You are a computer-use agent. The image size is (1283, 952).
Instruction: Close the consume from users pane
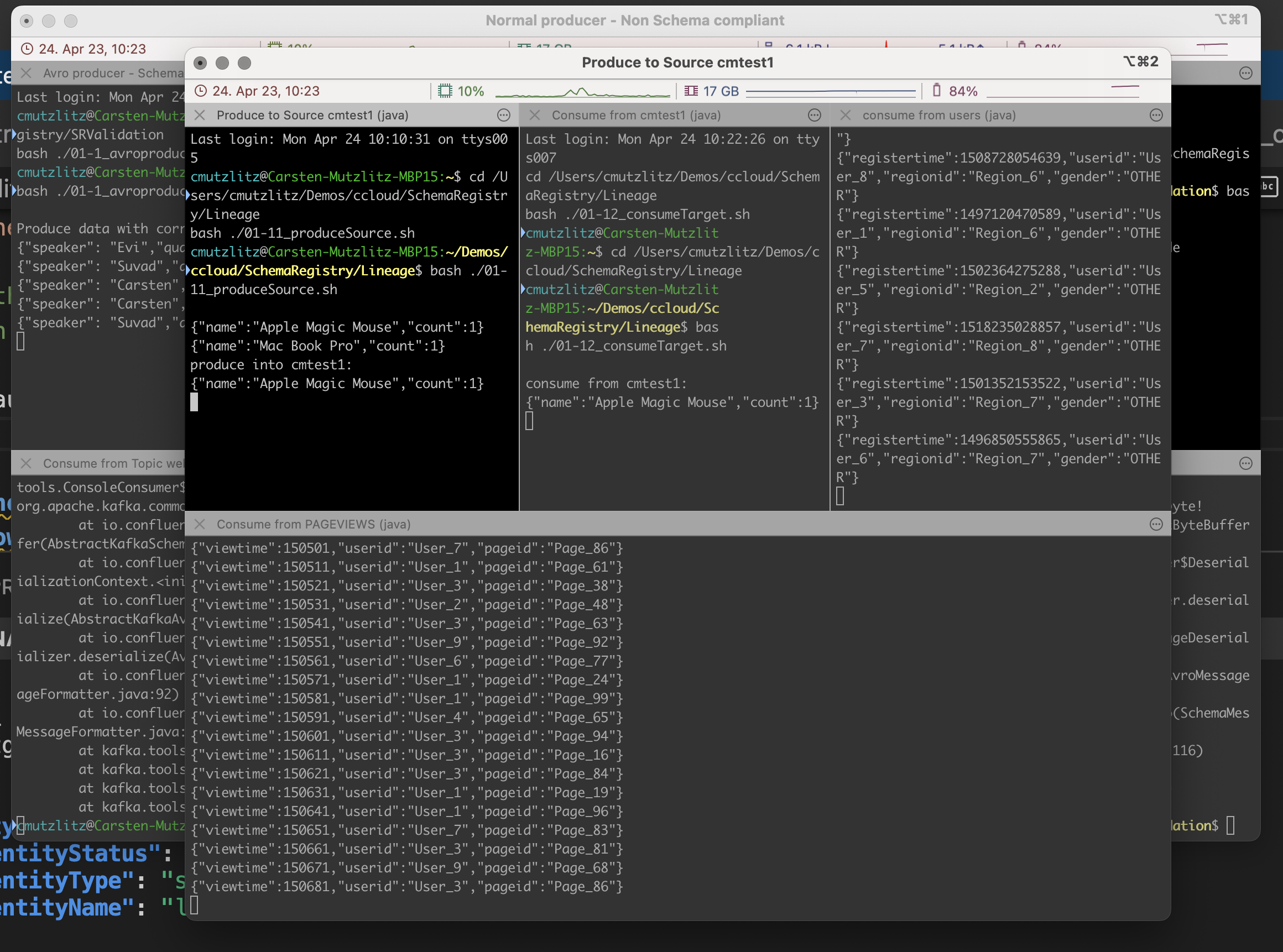(x=845, y=115)
